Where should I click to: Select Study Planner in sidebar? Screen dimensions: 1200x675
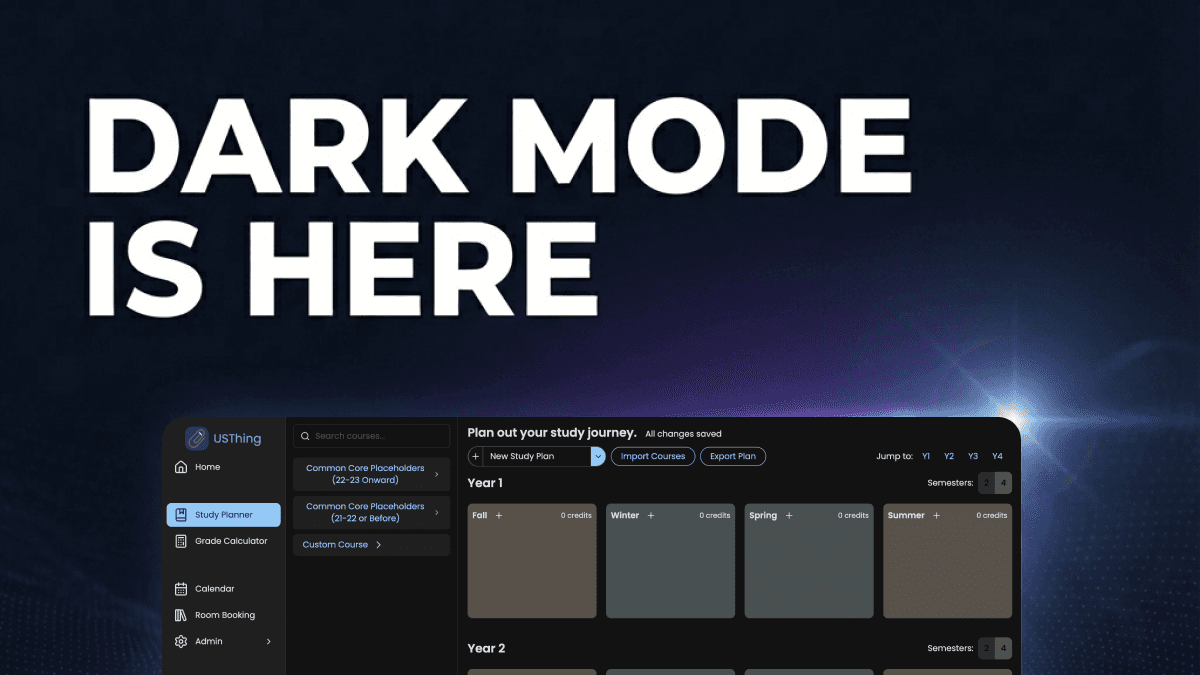coord(224,515)
